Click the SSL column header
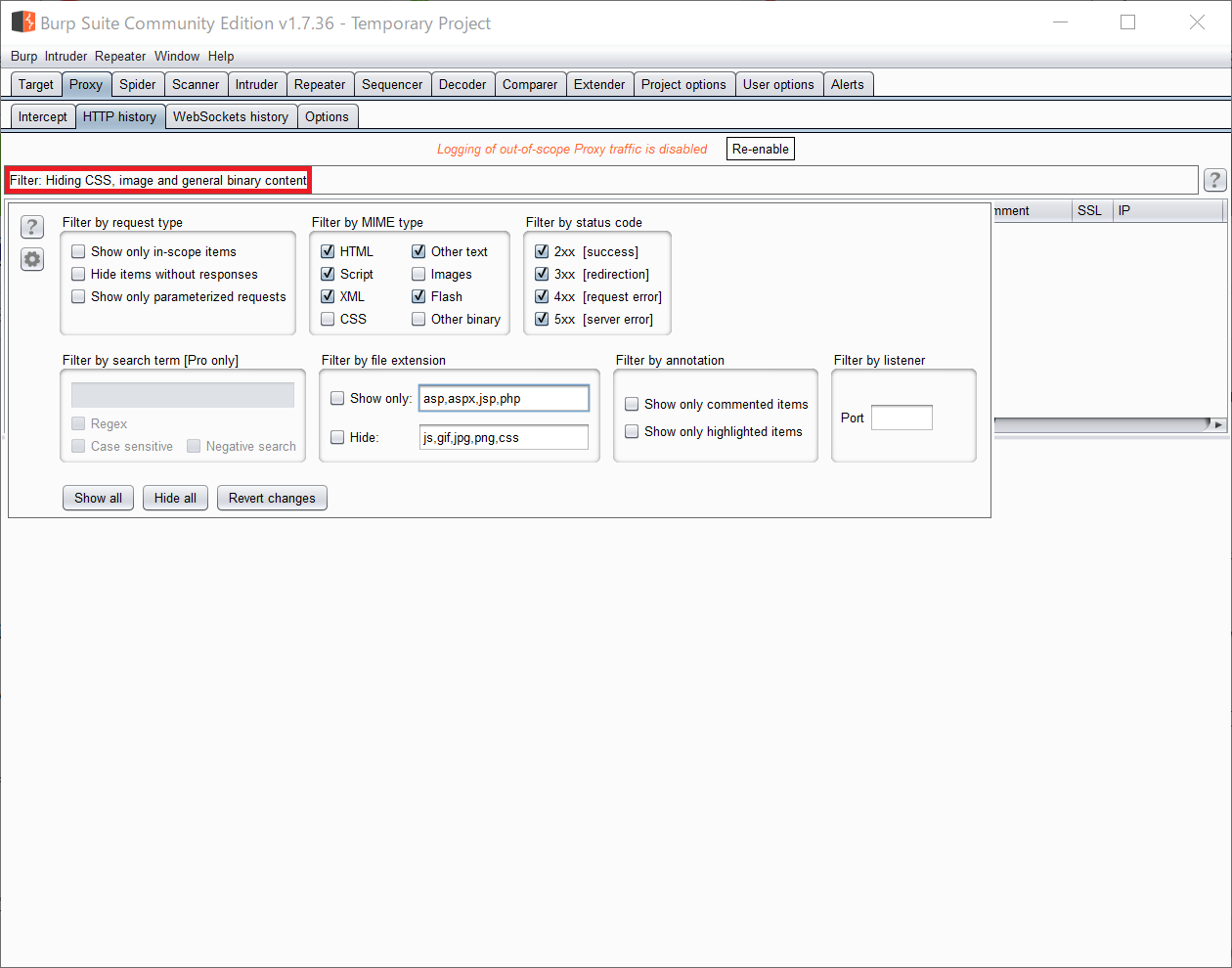The image size is (1232, 968). 1090,210
